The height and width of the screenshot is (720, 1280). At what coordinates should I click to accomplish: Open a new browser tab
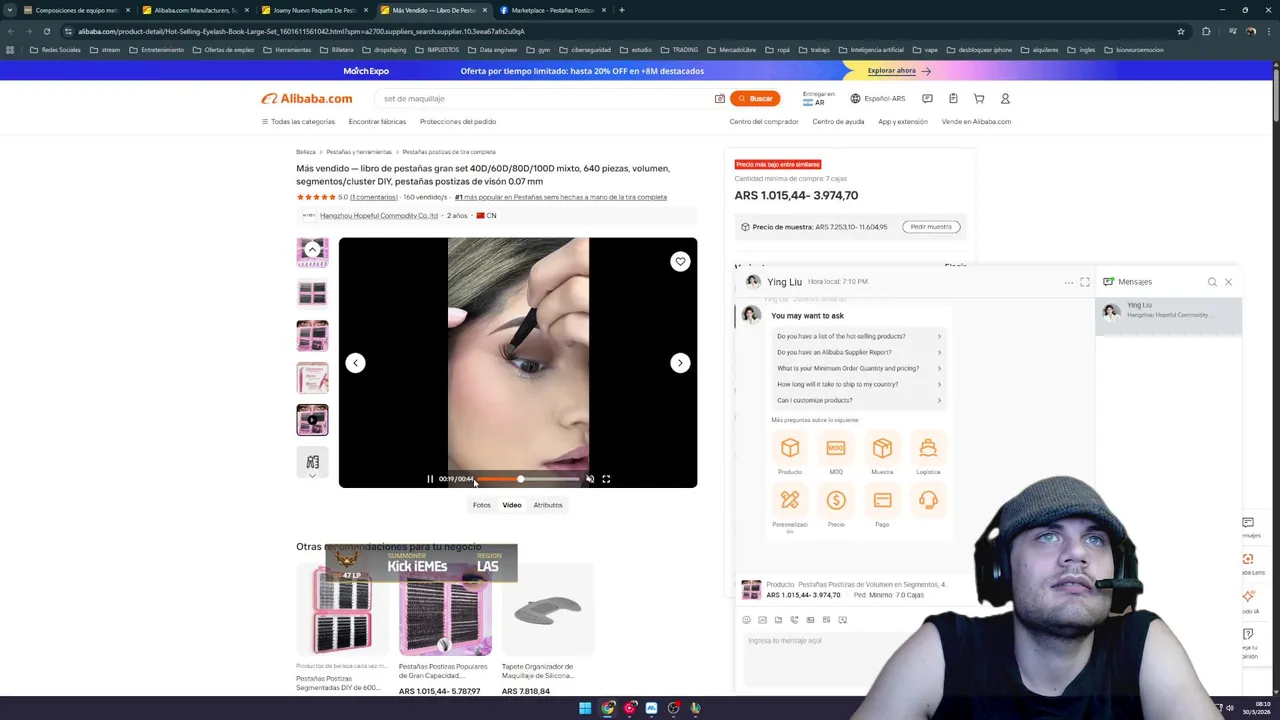(621, 10)
